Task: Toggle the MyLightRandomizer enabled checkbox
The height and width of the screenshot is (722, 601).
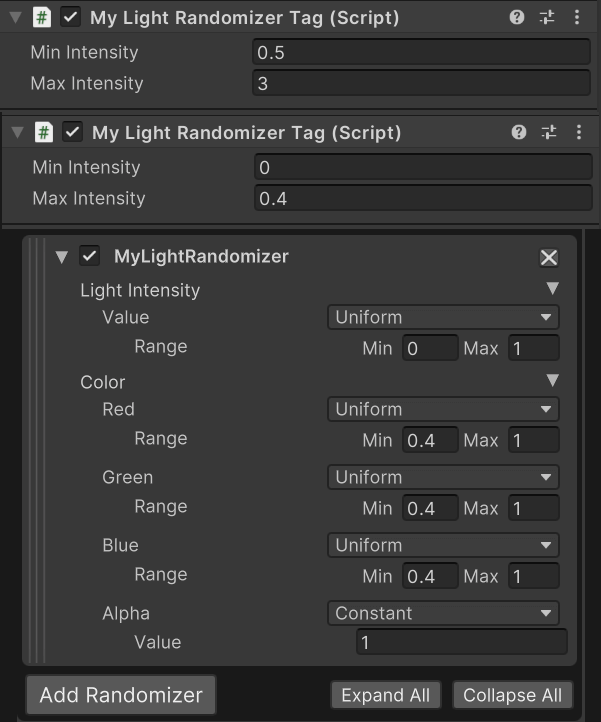Action: [x=89, y=256]
